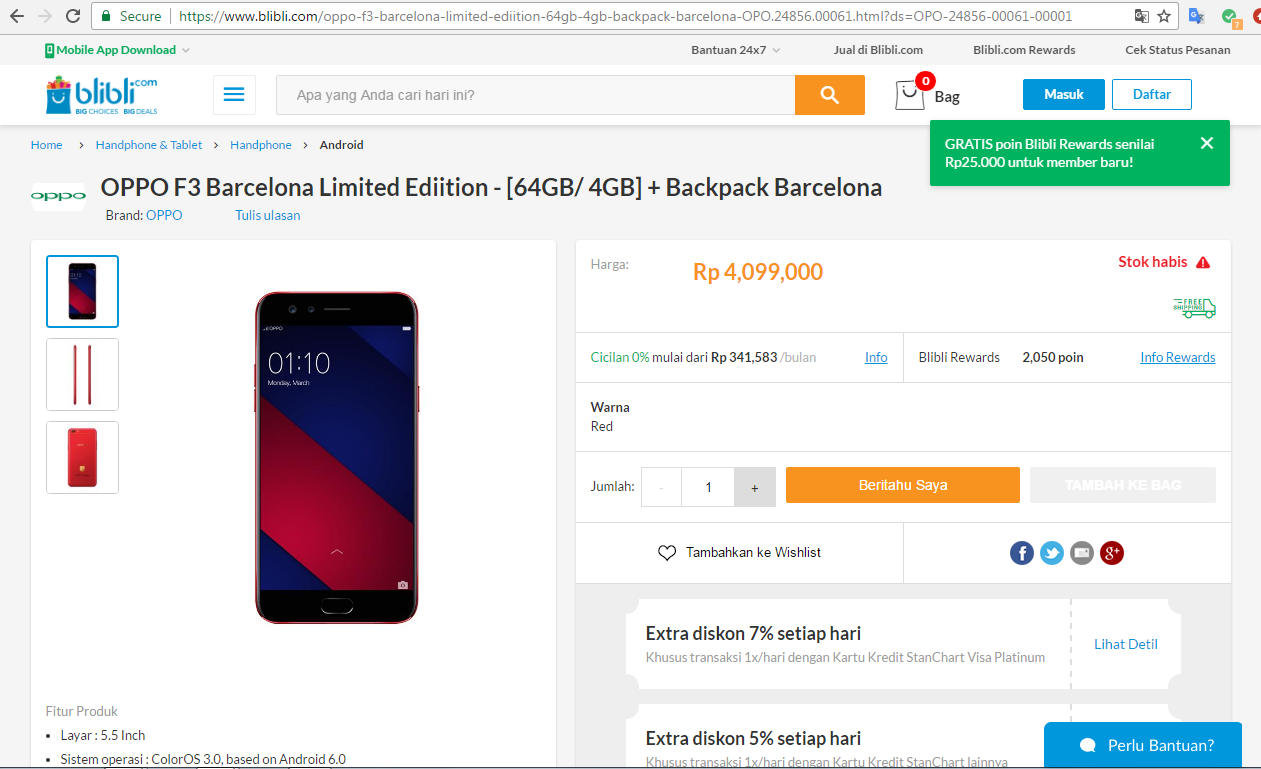
Task: Select Jual di Blibli.com menu item
Action: [878, 49]
